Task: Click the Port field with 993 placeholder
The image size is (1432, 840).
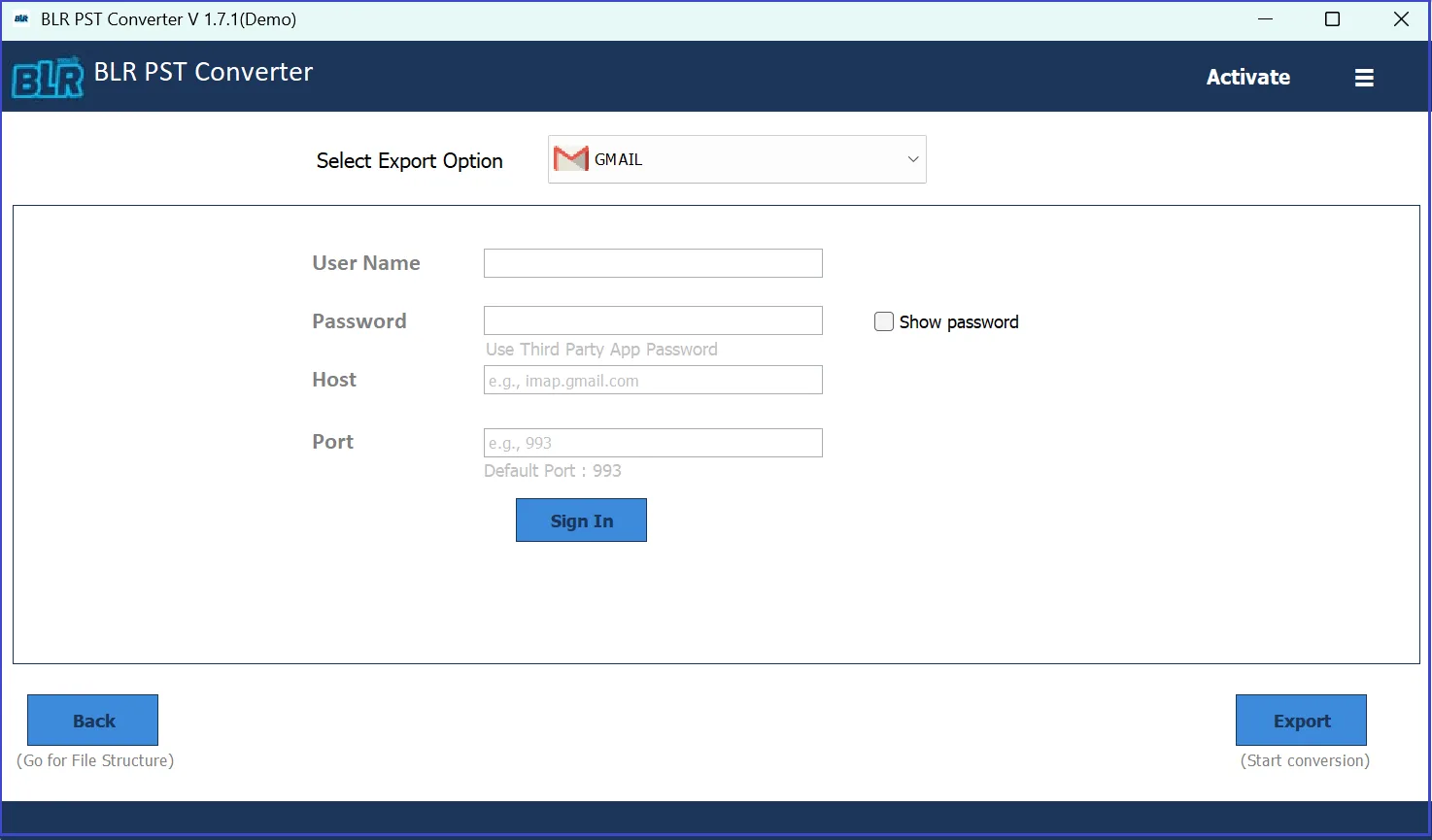Action: 652,442
